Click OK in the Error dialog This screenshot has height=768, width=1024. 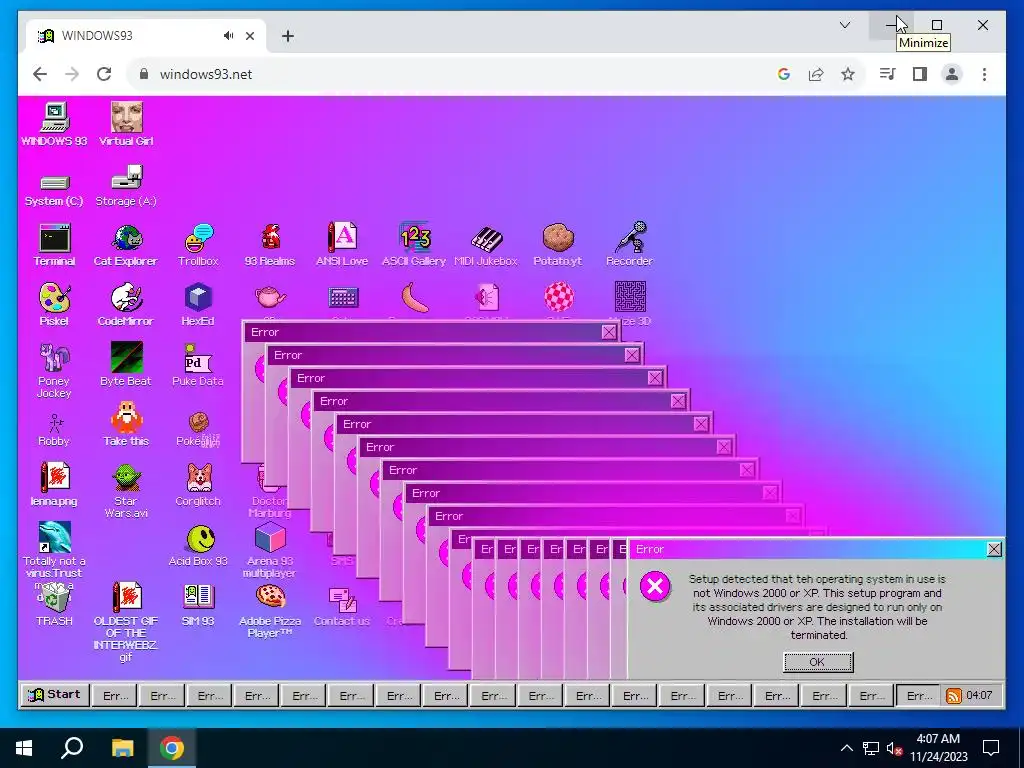coord(818,662)
